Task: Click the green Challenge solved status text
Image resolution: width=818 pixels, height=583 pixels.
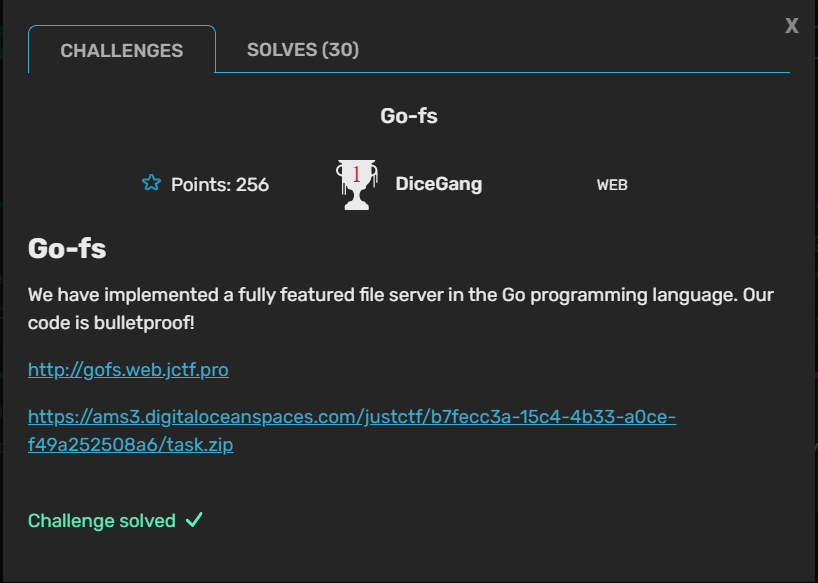Action: coord(102,521)
